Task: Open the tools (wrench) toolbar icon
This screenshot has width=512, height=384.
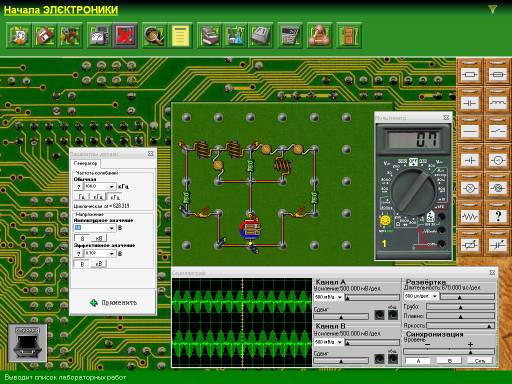Action: [x=70, y=35]
